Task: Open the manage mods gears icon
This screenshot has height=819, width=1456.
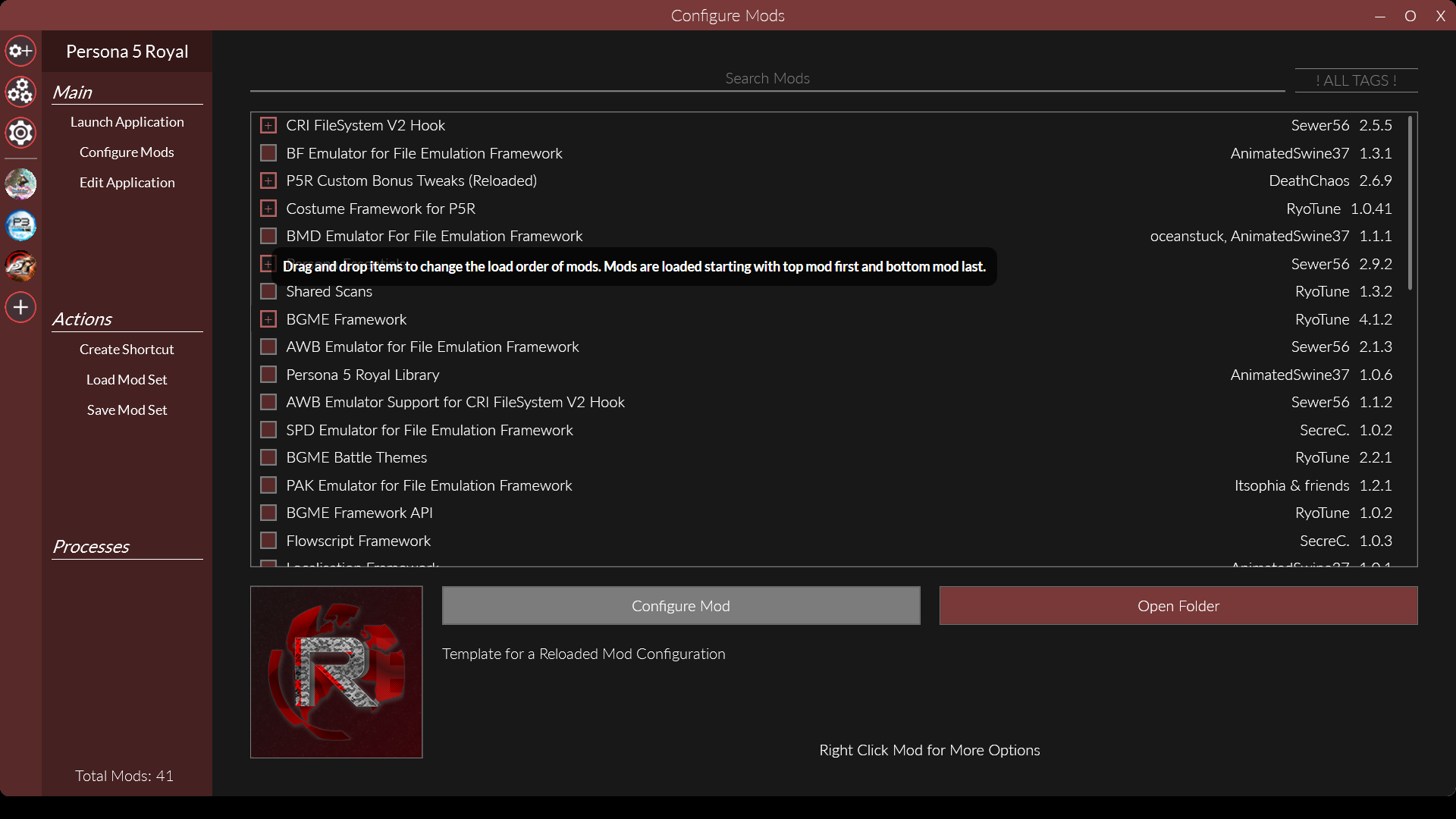Action: click(x=20, y=92)
